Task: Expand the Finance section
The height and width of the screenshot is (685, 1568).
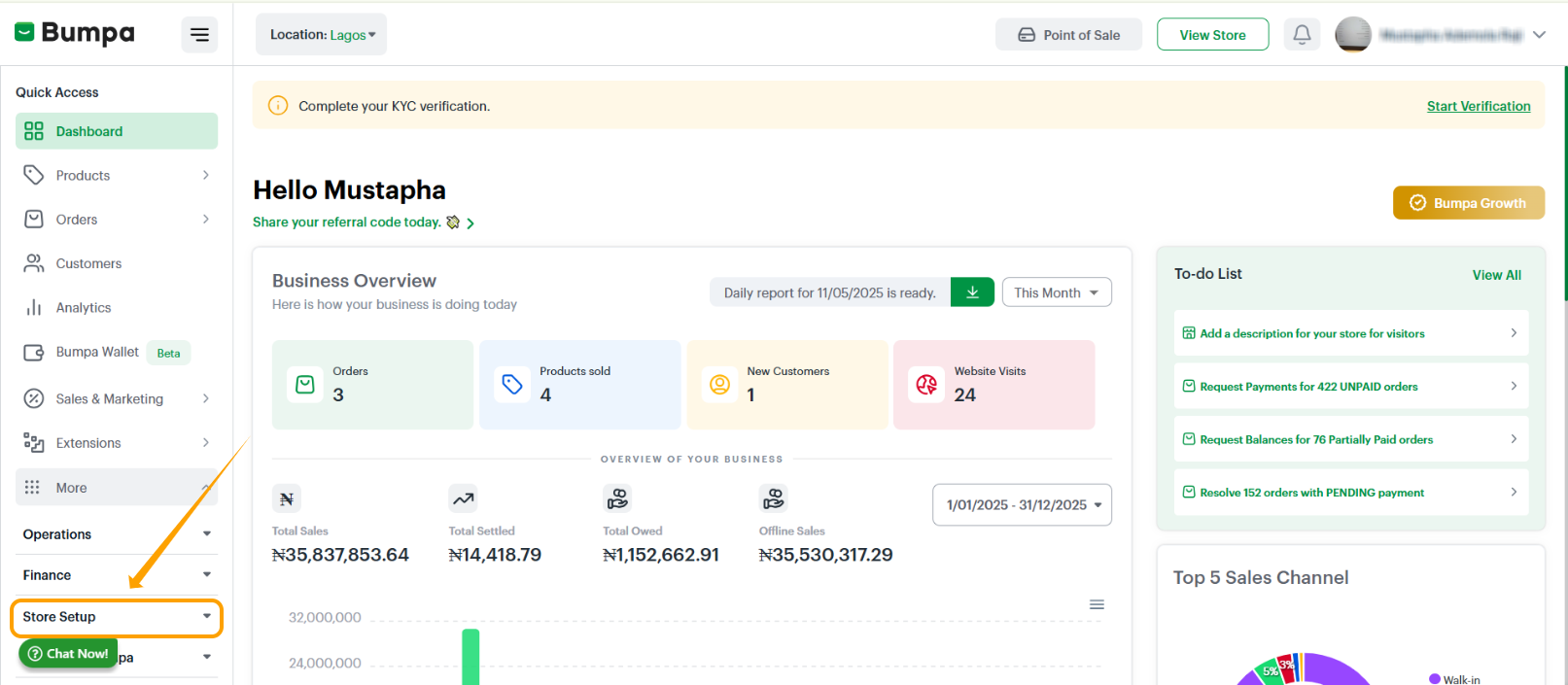Action: [x=117, y=575]
